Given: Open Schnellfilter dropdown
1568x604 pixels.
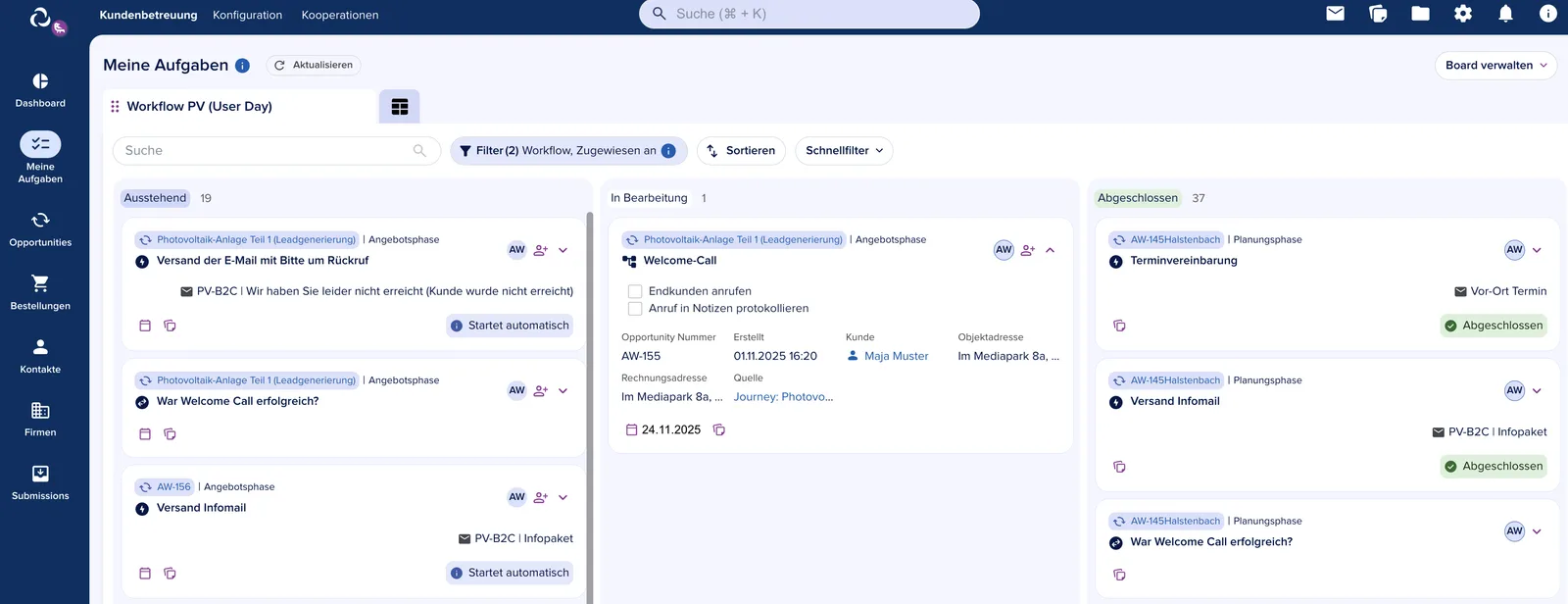Looking at the screenshot, I should point(844,151).
